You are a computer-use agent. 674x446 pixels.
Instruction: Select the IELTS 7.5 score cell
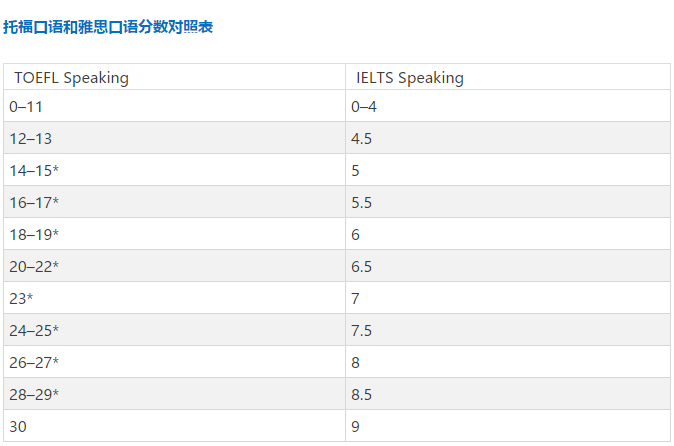pyautogui.click(x=361, y=330)
